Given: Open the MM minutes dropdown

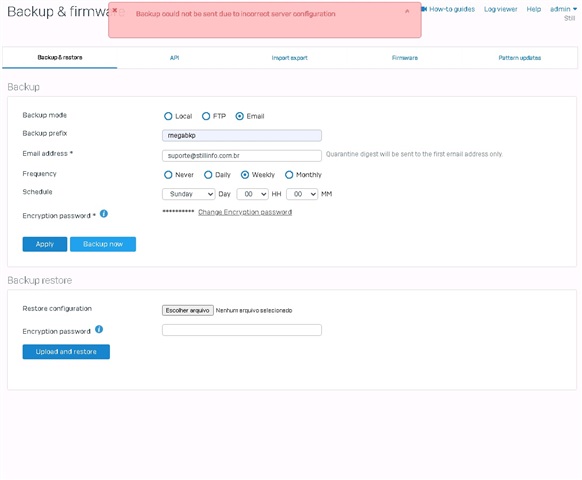Looking at the screenshot, I should pyautogui.click(x=302, y=194).
